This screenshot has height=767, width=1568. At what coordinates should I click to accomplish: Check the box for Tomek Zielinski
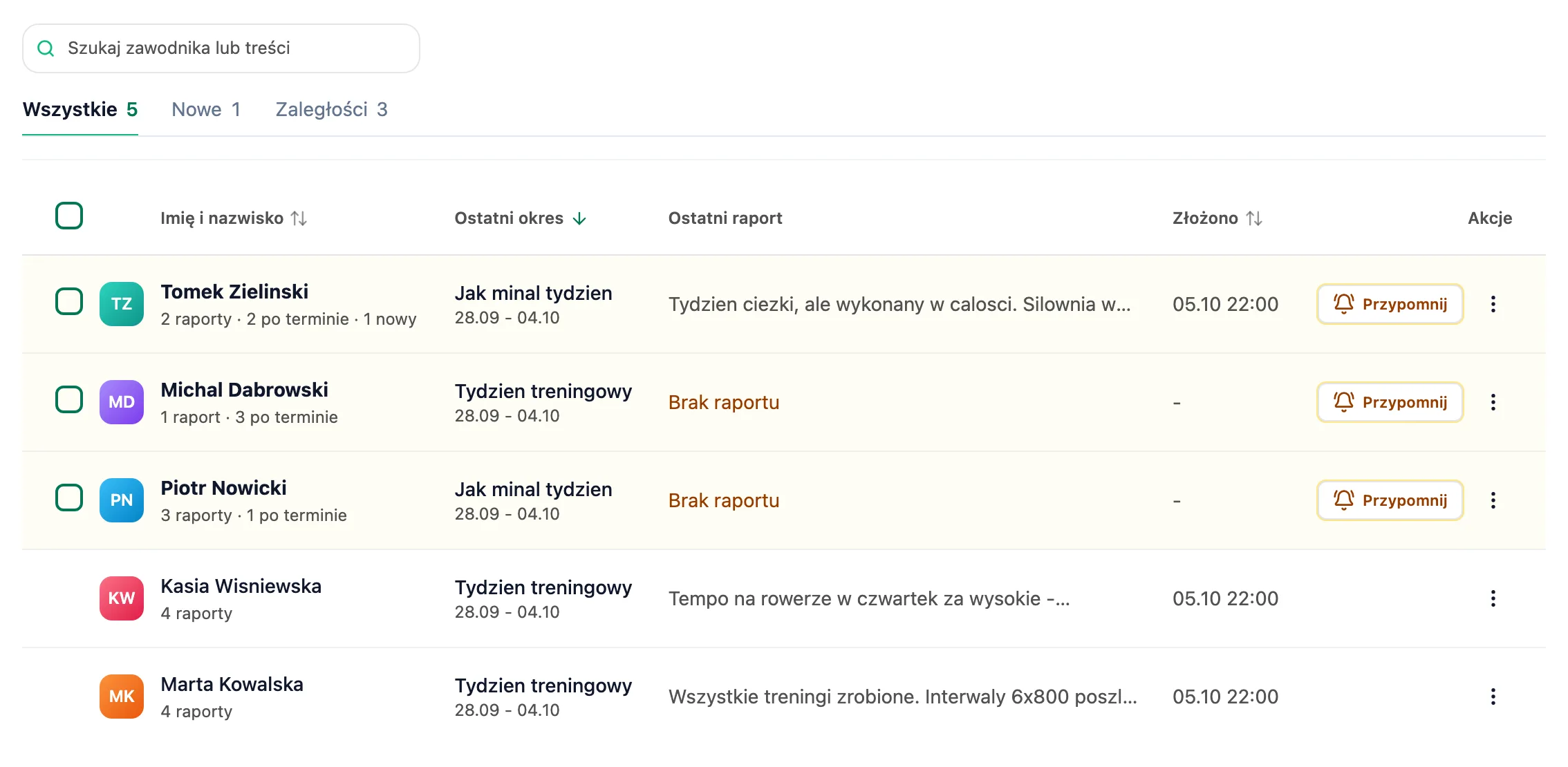pos(69,301)
